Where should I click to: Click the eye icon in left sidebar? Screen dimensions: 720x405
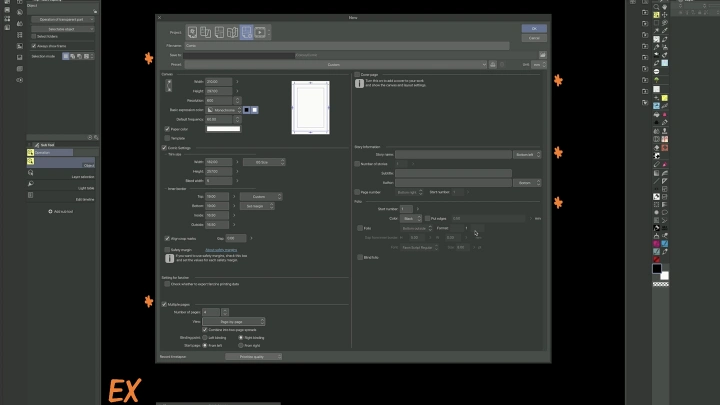point(19,80)
